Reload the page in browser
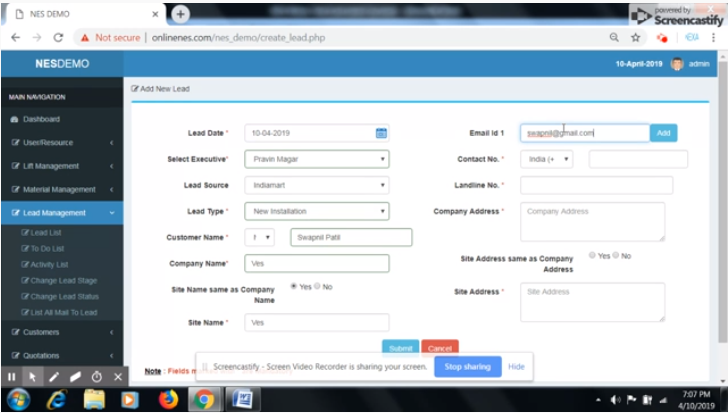The height and width of the screenshot is (413, 728). click(58, 37)
